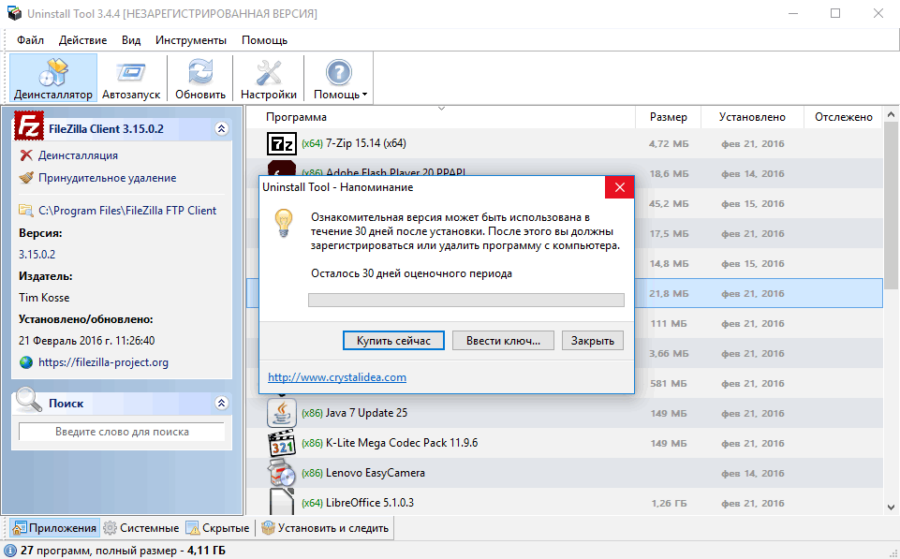900x559 pixels.
Task: Click the 4,72 МБ size of 7-Zip
Action: tap(668, 143)
